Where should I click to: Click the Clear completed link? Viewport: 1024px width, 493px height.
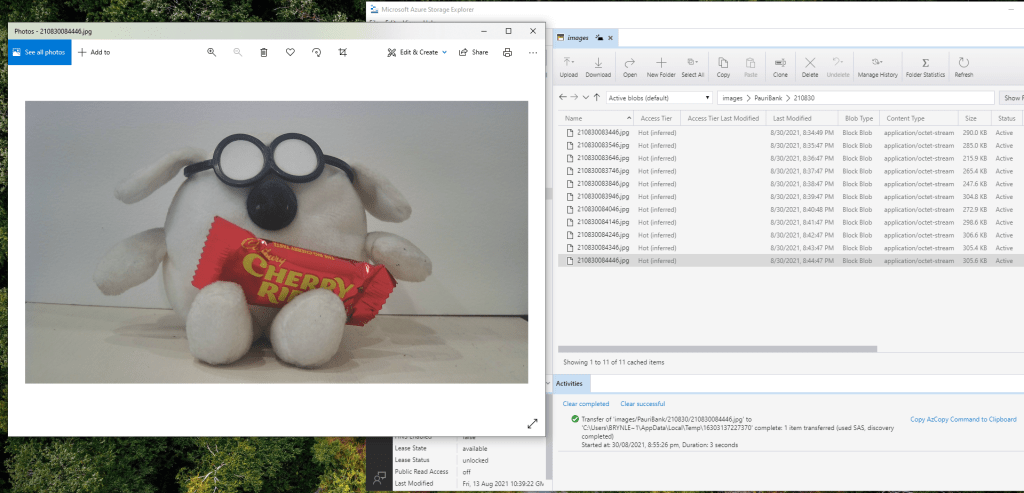tap(585, 403)
